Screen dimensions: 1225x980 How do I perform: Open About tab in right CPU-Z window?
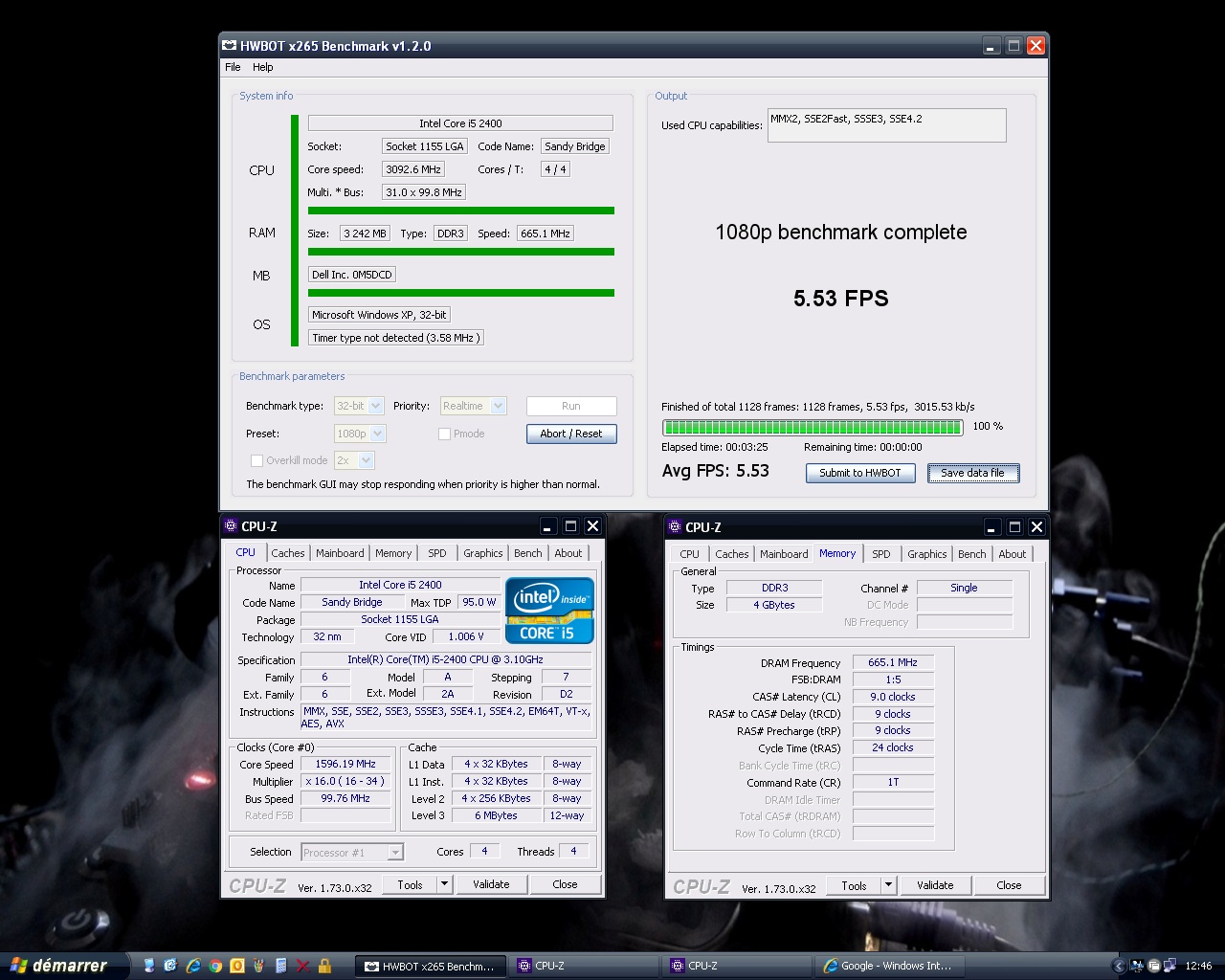coord(1013,554)
